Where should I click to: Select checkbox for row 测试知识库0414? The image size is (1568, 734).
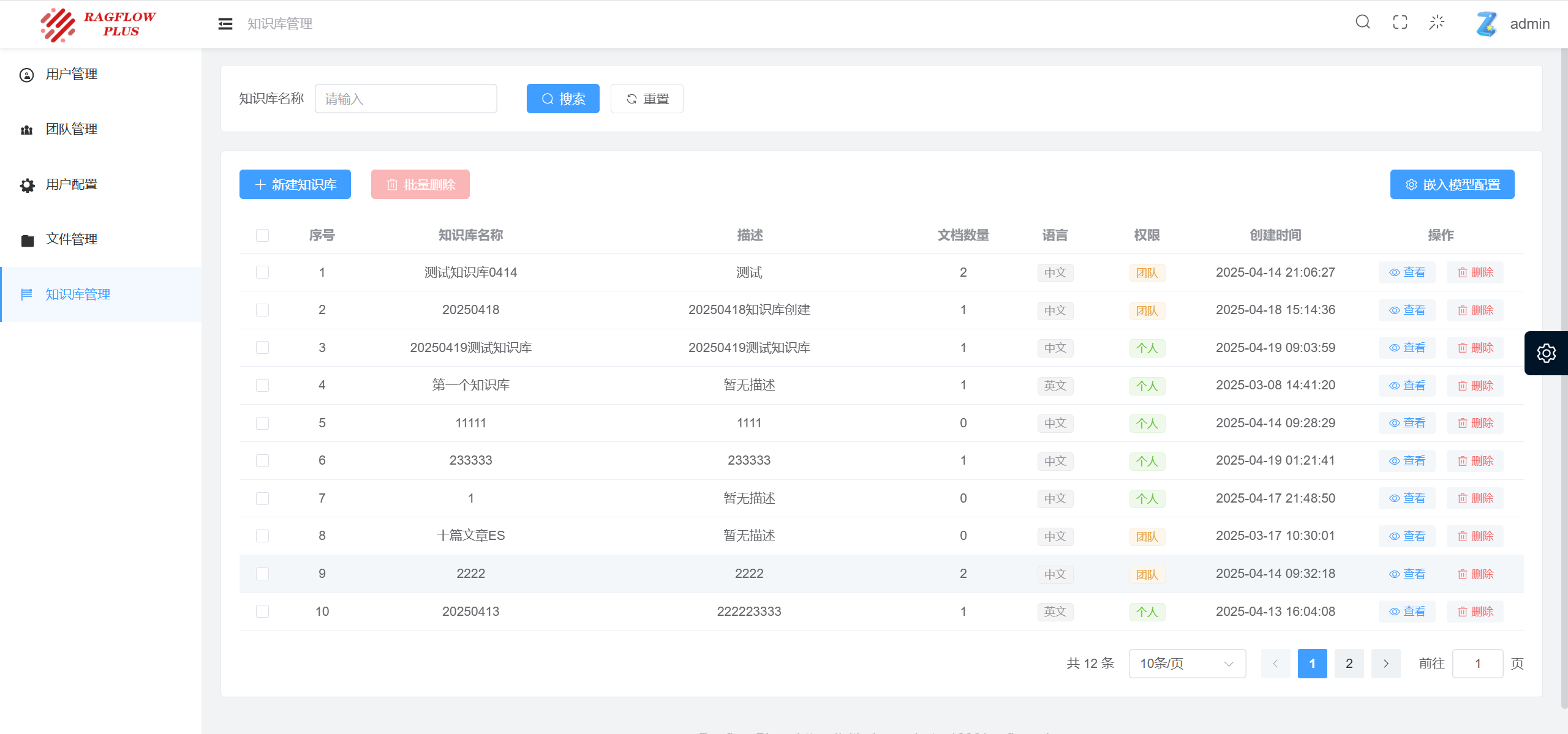[x=262, y=272]
